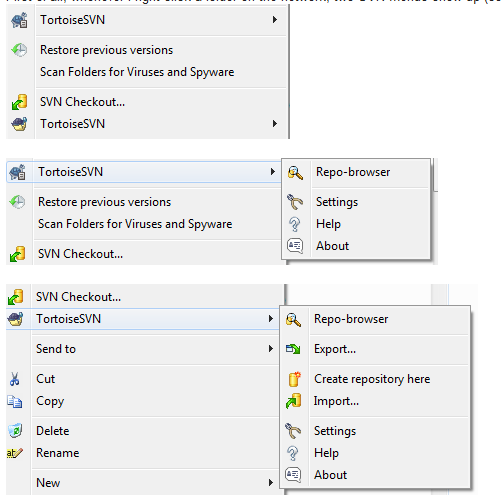Image resolution: width=502 pixels, height=499 pixels.
Task: Click the About icon in the submenu containing Import...
Action: (293, 475)
